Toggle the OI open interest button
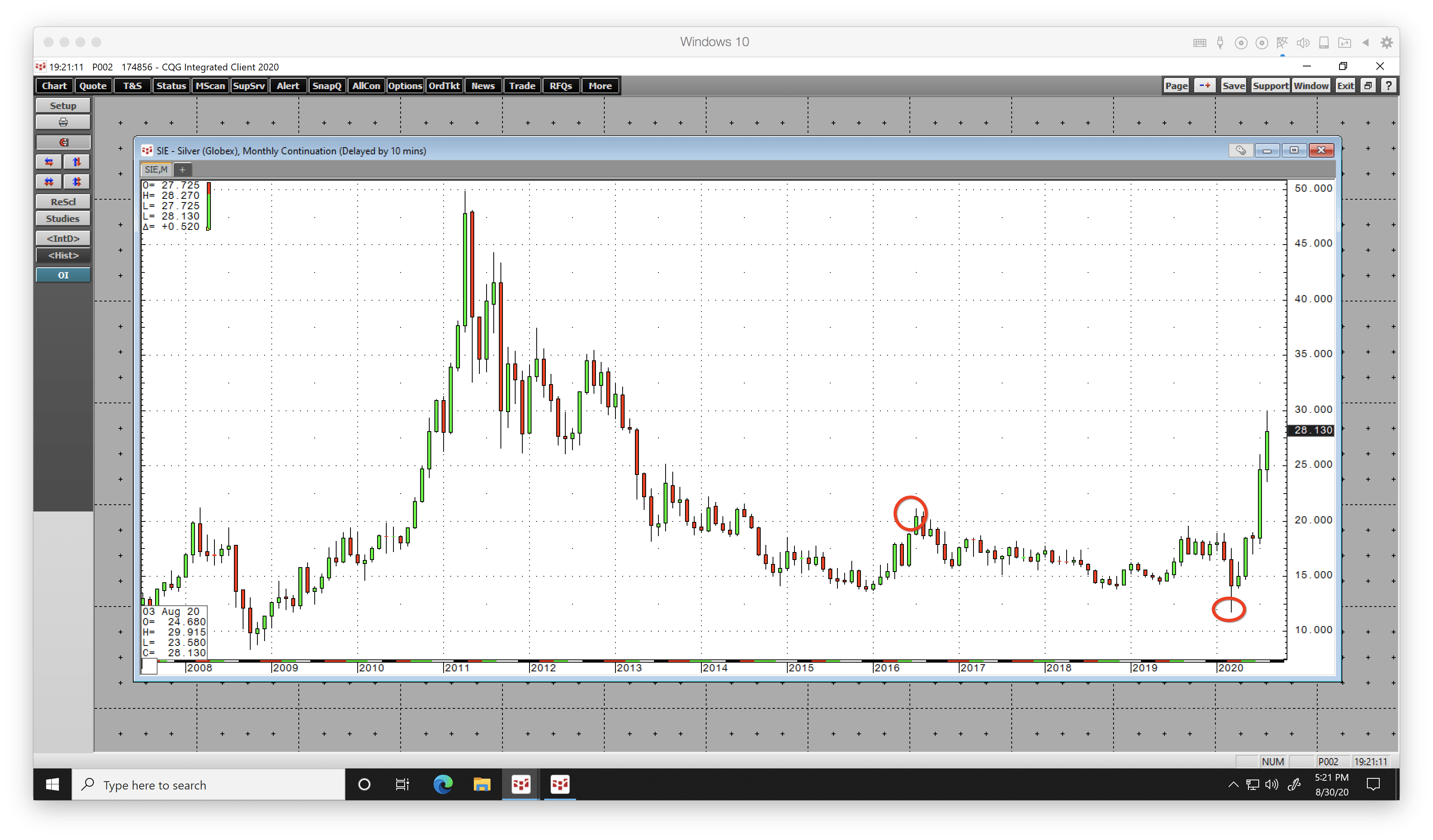Screen dimensions: 1433x840 pyautogui.click(x=62, y=275)
